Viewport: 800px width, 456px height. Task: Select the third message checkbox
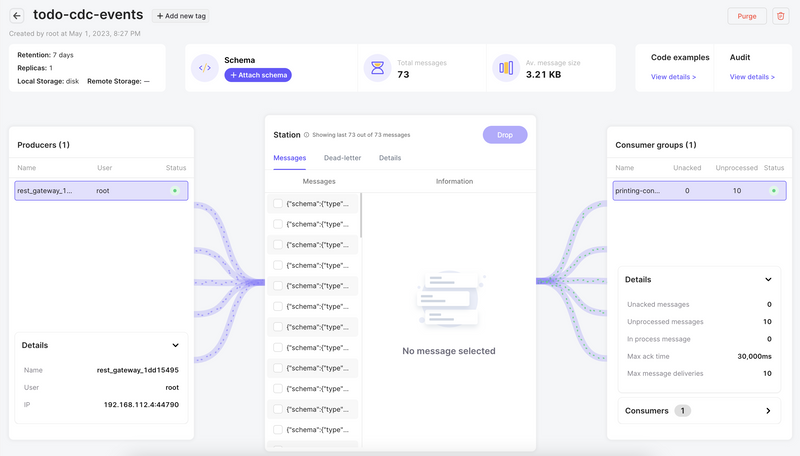click(x=278, y=245)
